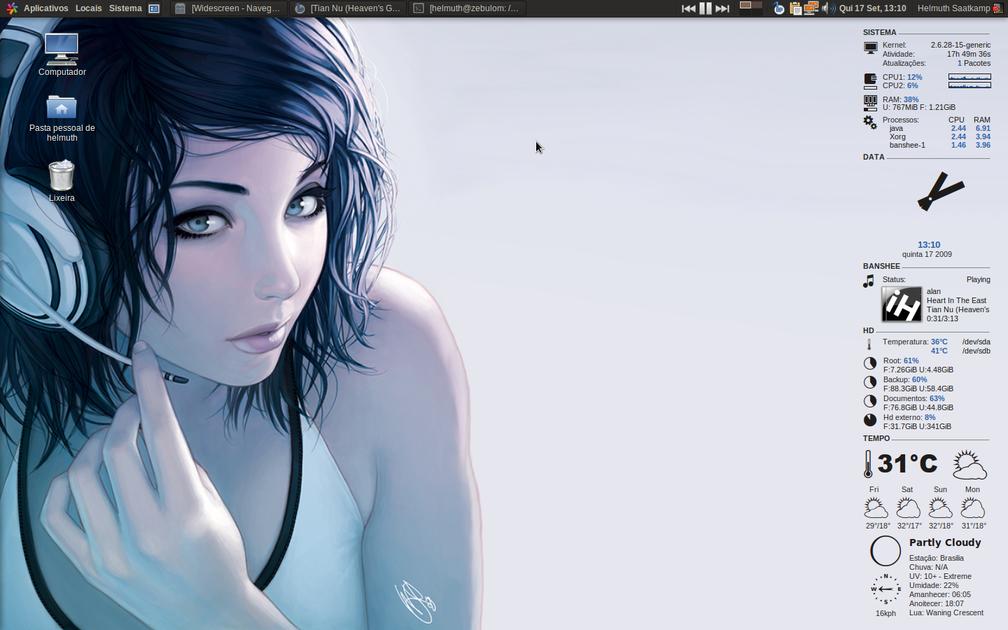Click the gears icon beside Processos
Image resolution: width=1008 pixels, height=630 pixels.
tap(870, 122)
